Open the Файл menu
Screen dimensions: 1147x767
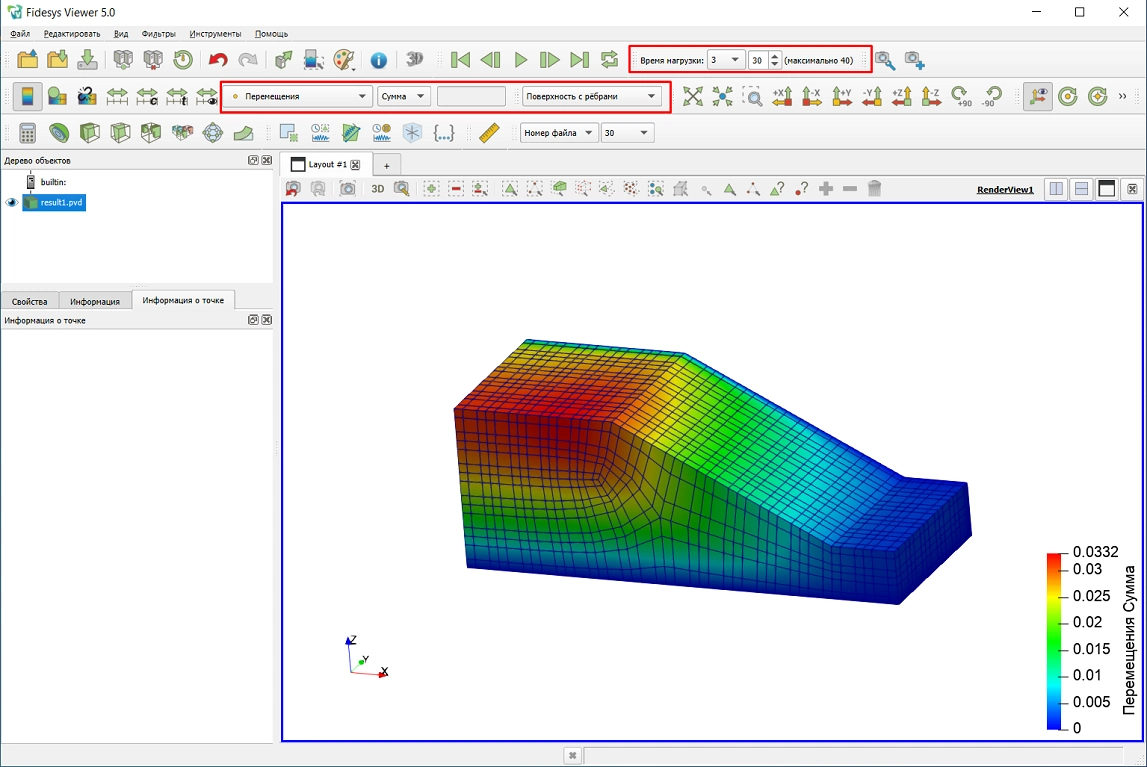coord(20,34)
